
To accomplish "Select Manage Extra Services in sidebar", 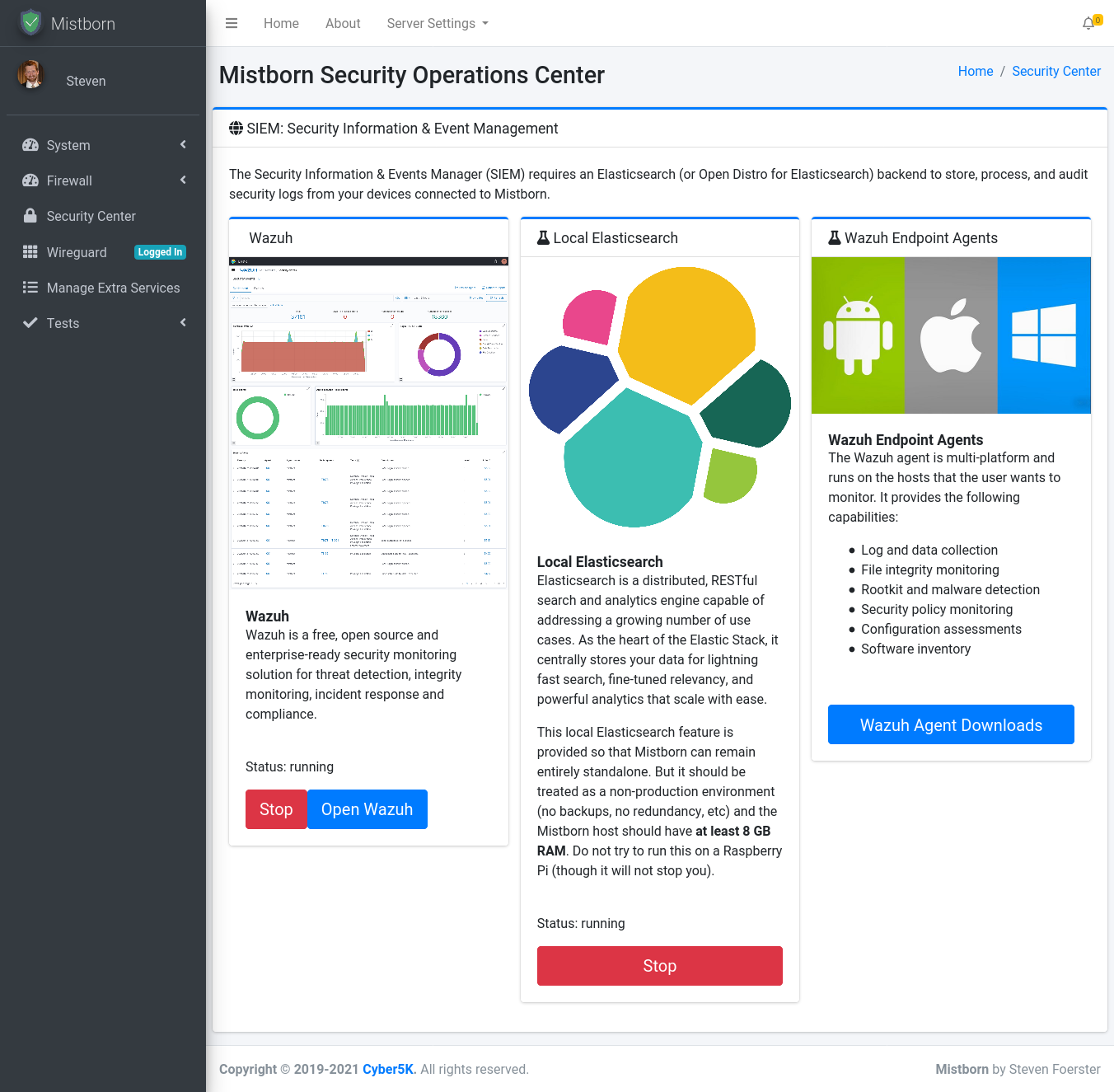I will 103,288.
